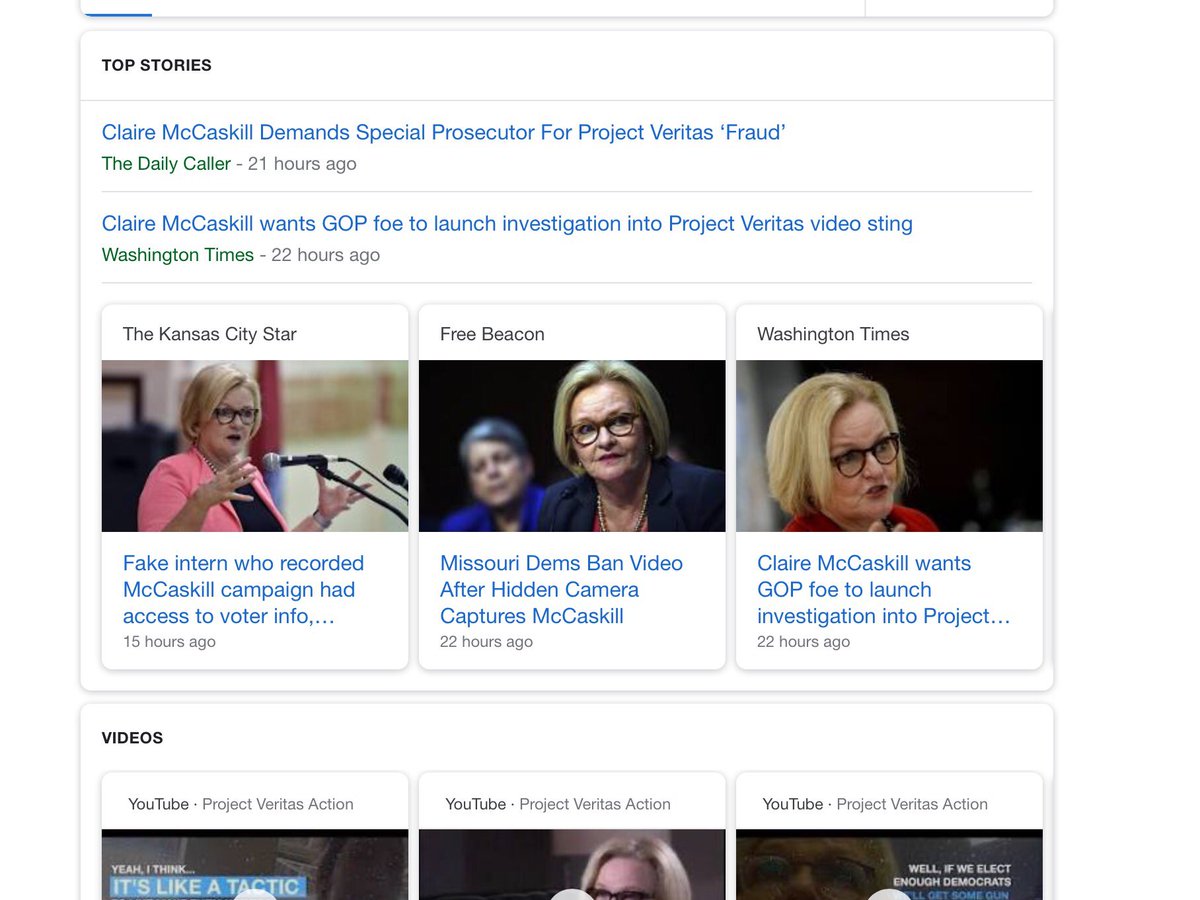Open Washington Times card image
The height and width of the screenshot is (900, 1200).
[x=889, y=446]
